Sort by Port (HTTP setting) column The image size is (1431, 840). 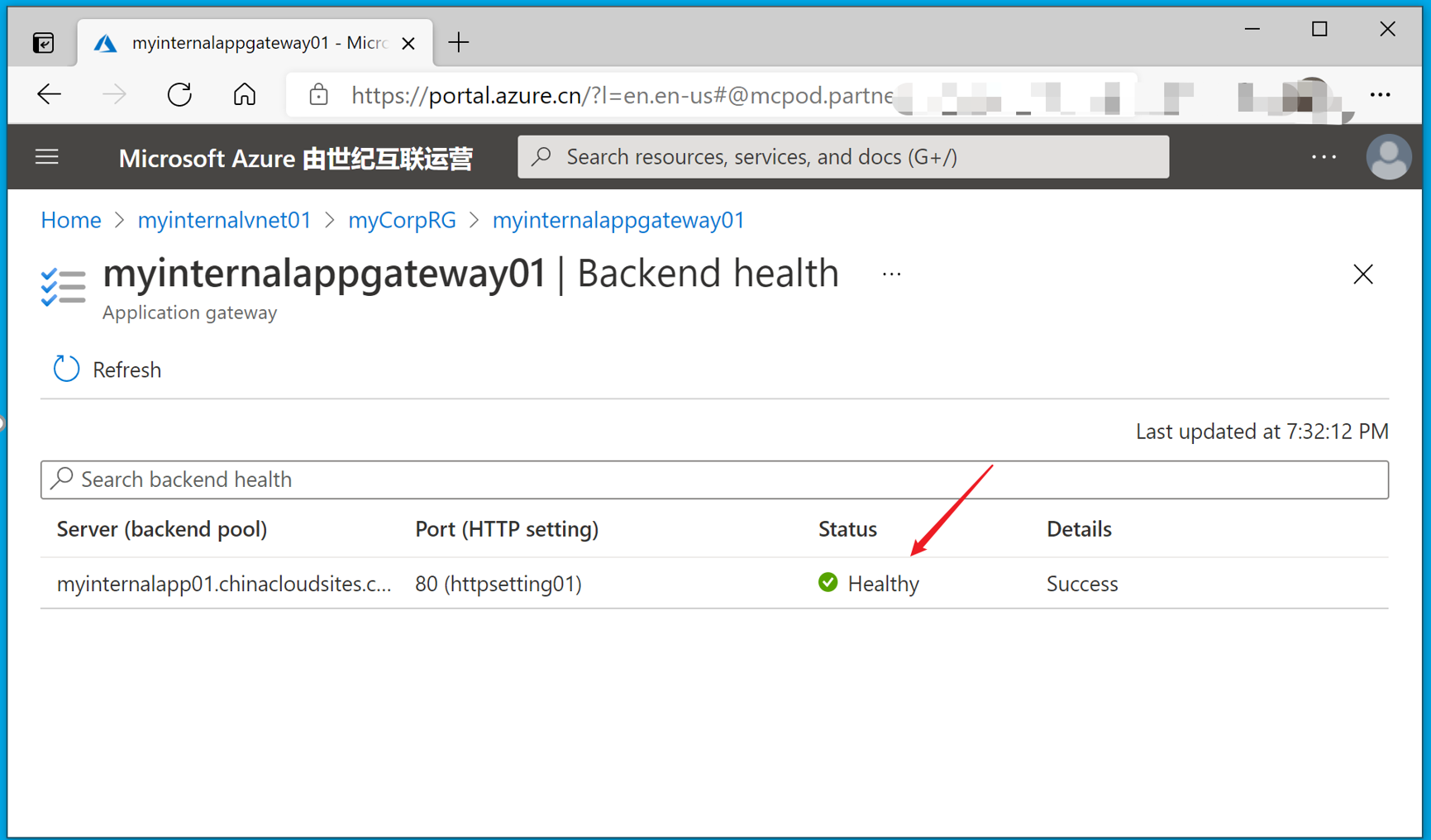[x=507, y=529]
